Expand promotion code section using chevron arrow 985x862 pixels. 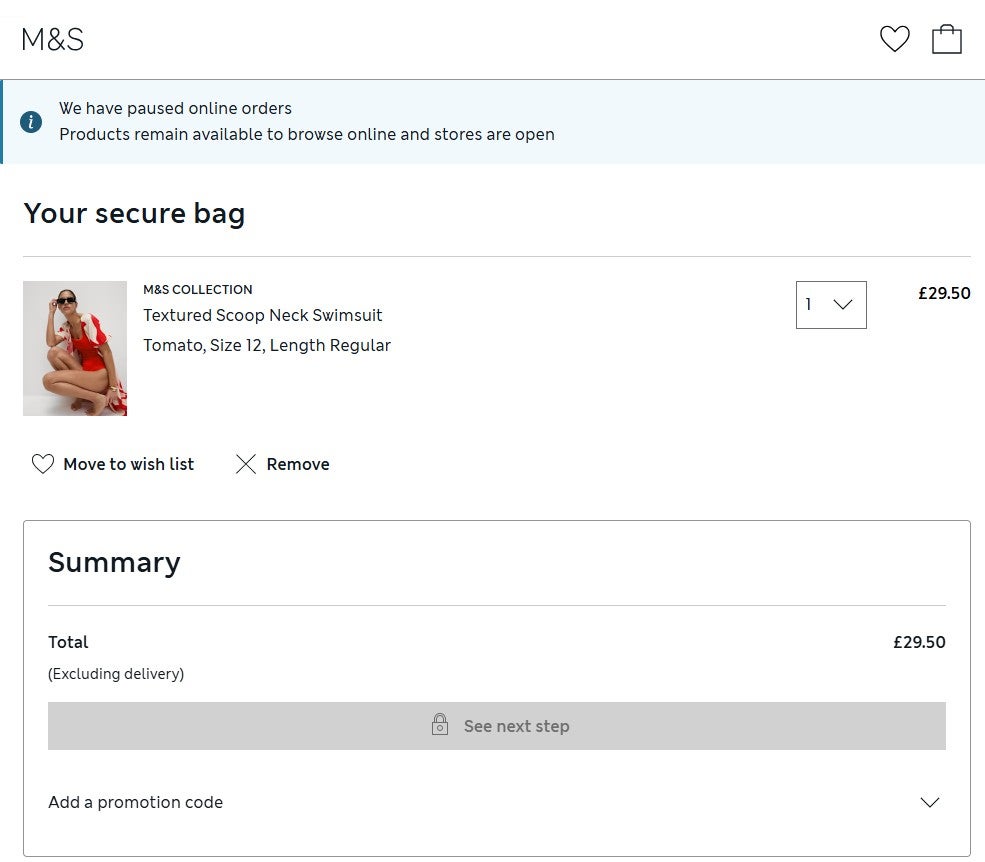coord(929,802)
